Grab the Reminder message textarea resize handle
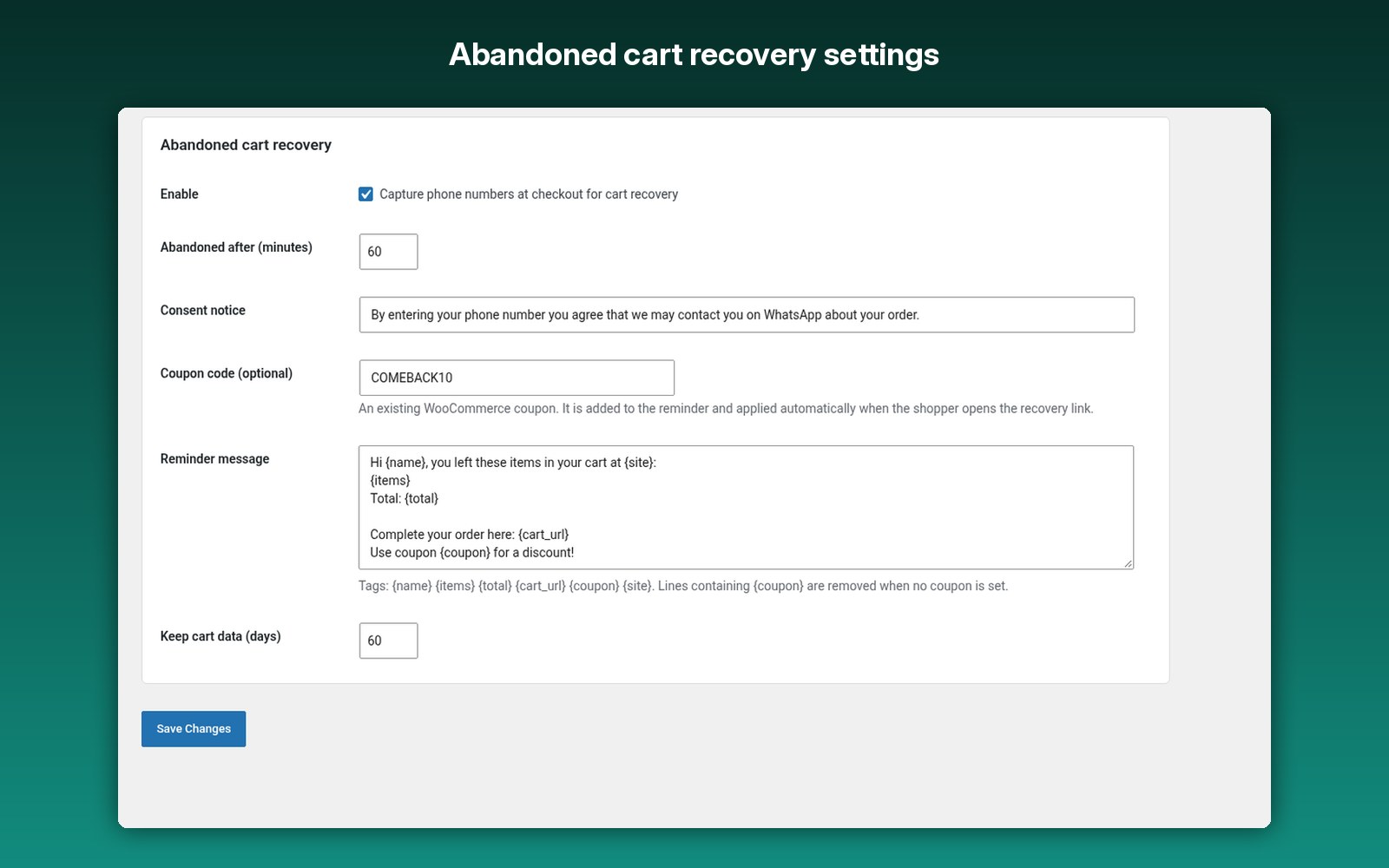 coord(1128,563)
